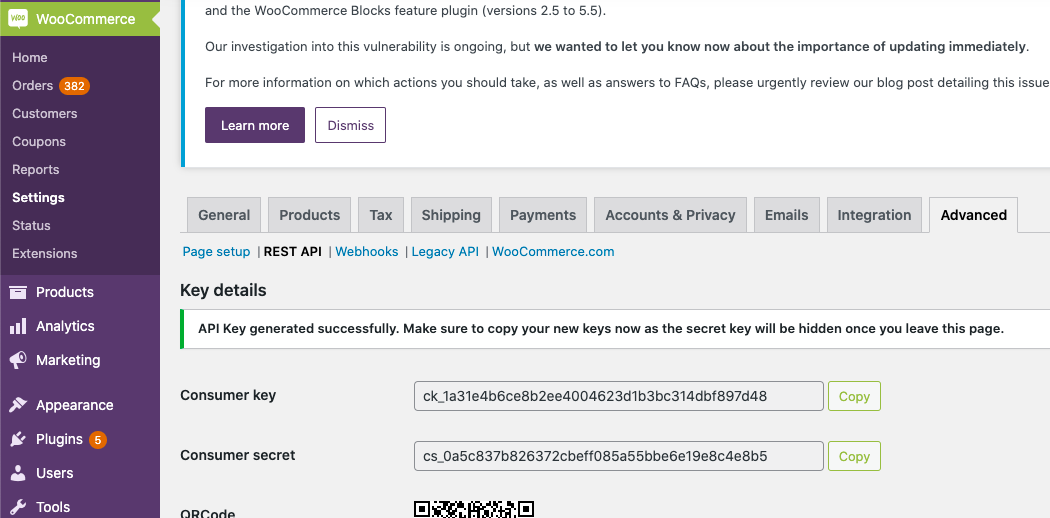Open Appearance via the paintbrush icon
Viewport: 1050px width, 518px height.
coord(18,405)
